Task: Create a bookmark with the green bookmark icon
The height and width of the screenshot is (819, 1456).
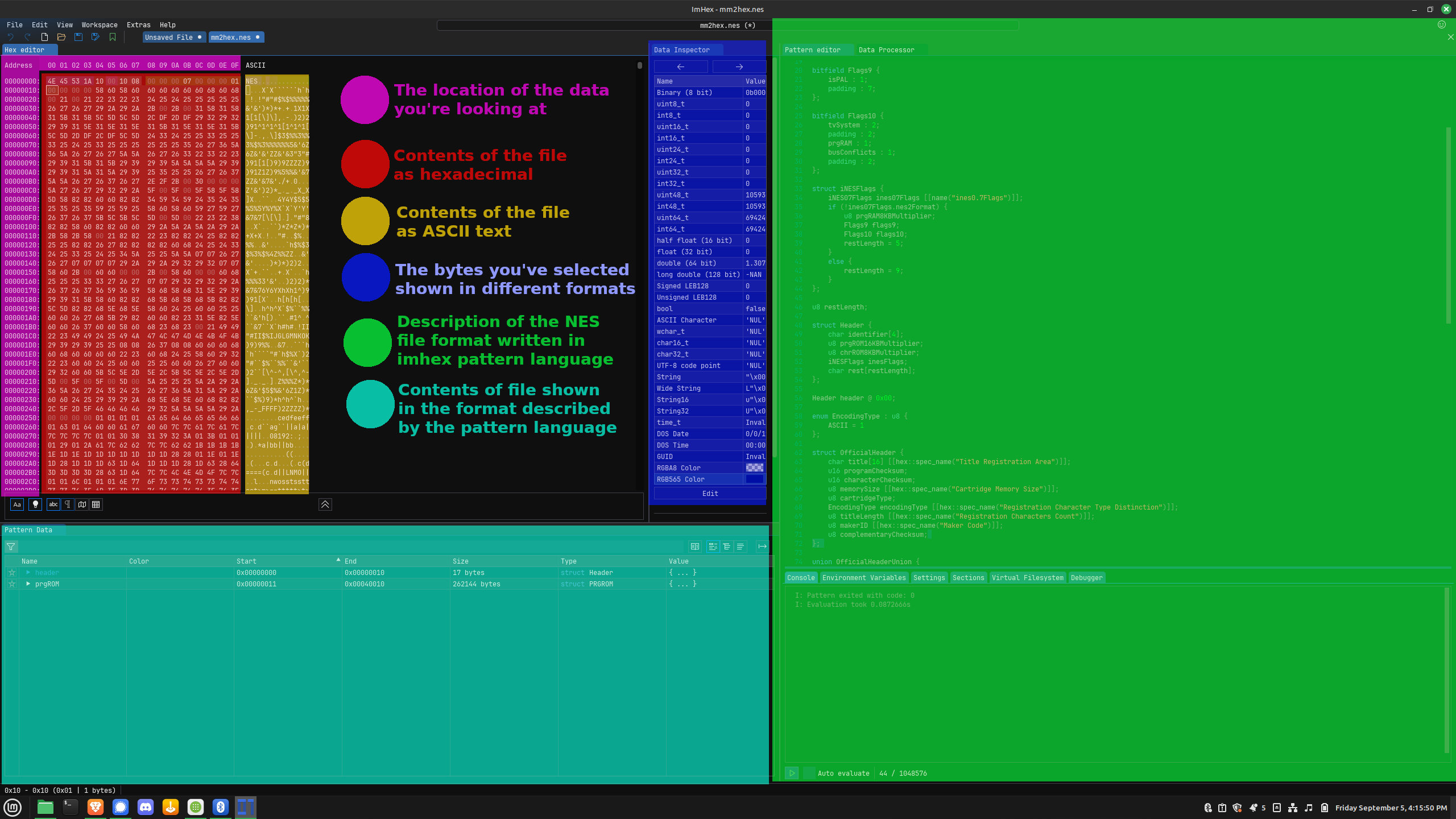Action: (x=113, y=37)
